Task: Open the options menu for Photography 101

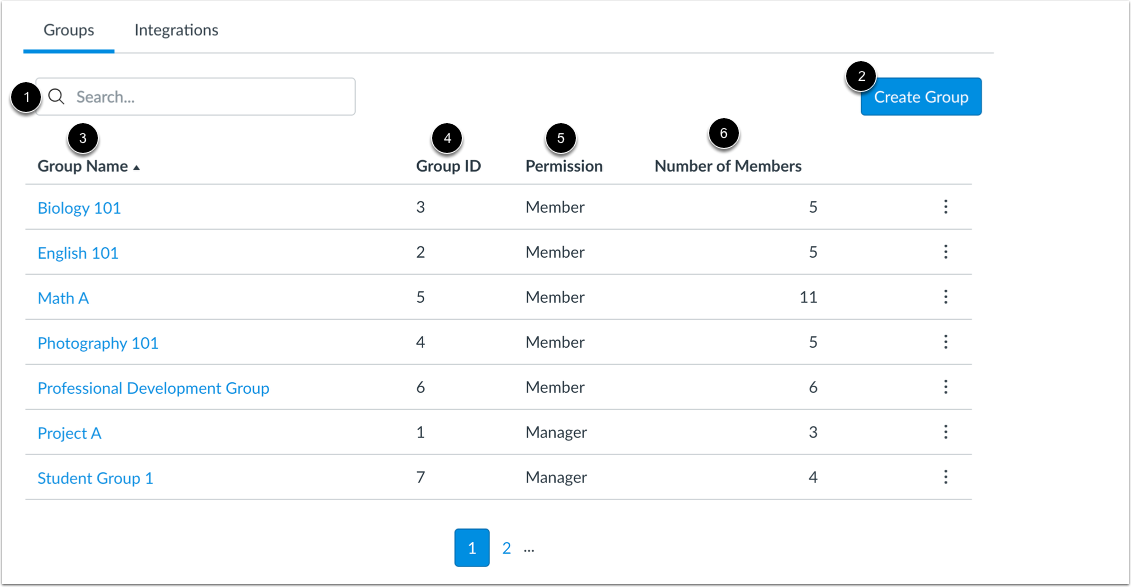Action: [x=946, y=342]
